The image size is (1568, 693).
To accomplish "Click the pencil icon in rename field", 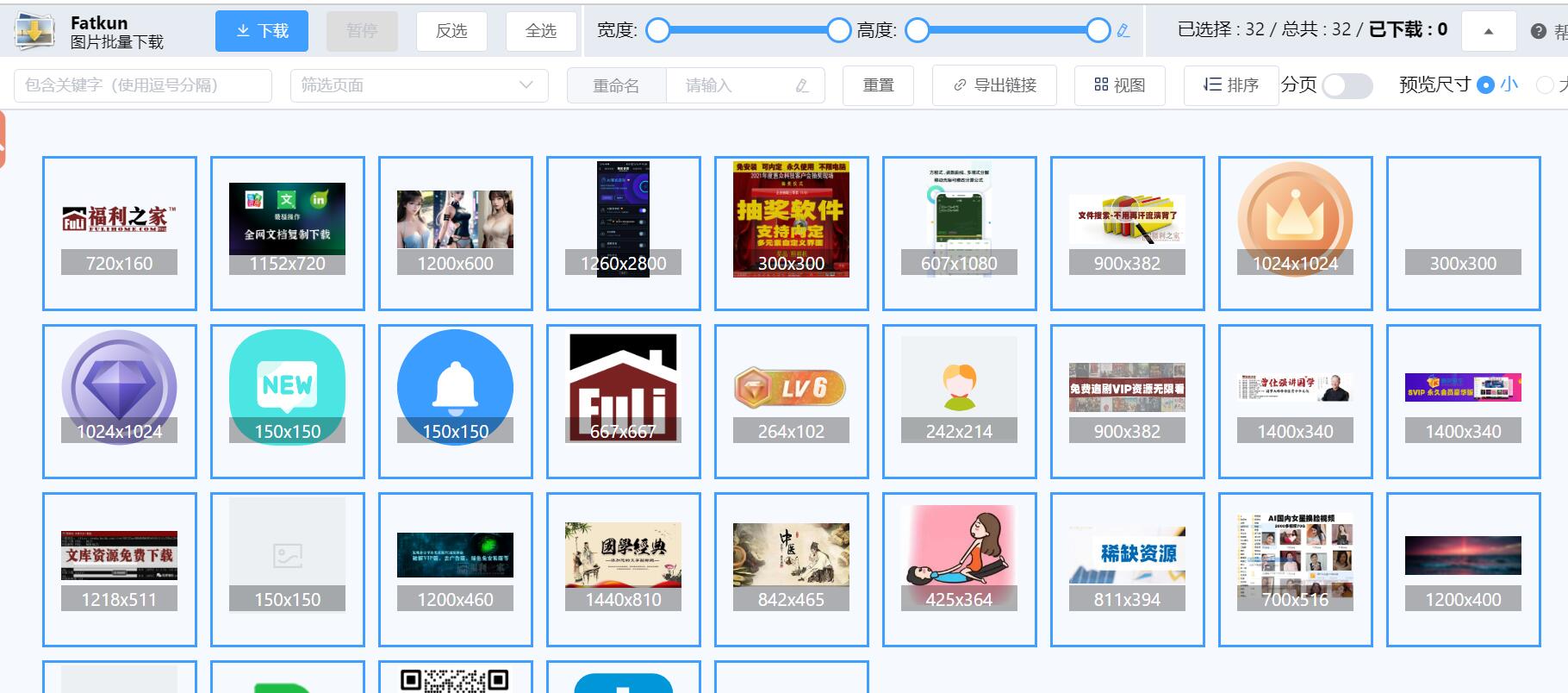I will click(802, 85).
